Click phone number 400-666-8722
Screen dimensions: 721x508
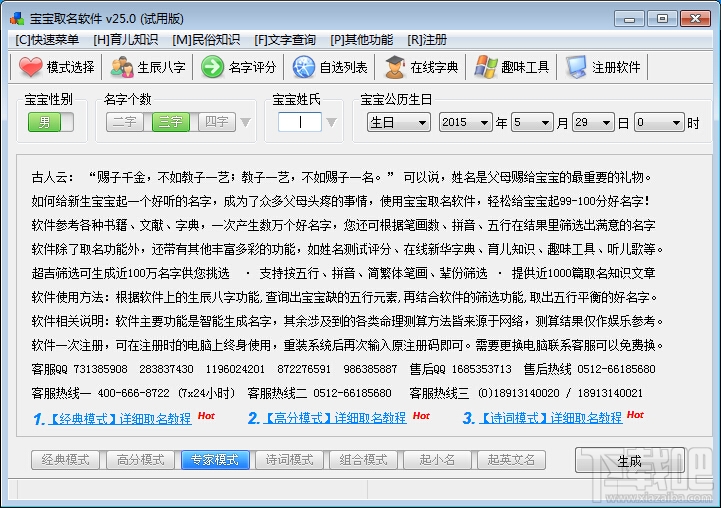pos(133,393)
